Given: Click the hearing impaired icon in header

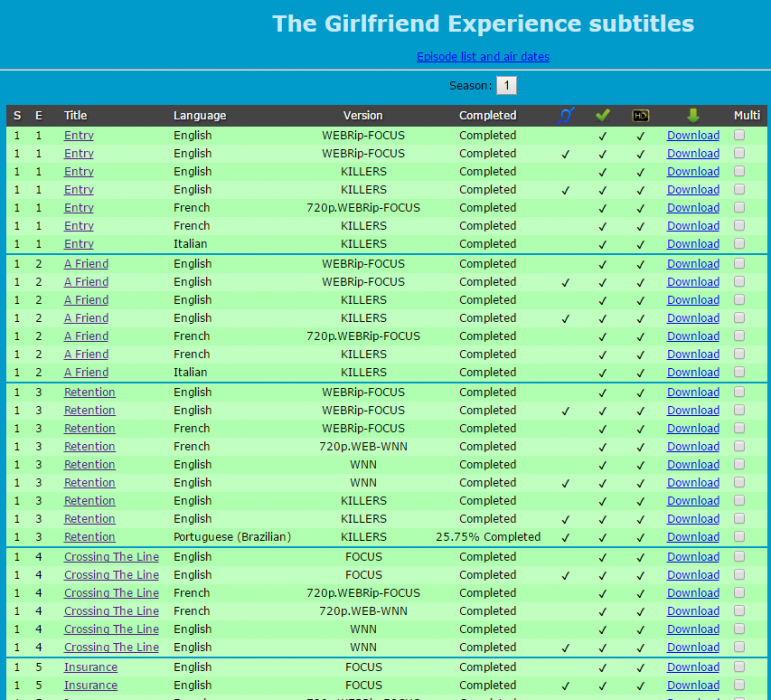Looking at the screenshot, I should click(566, 115).
